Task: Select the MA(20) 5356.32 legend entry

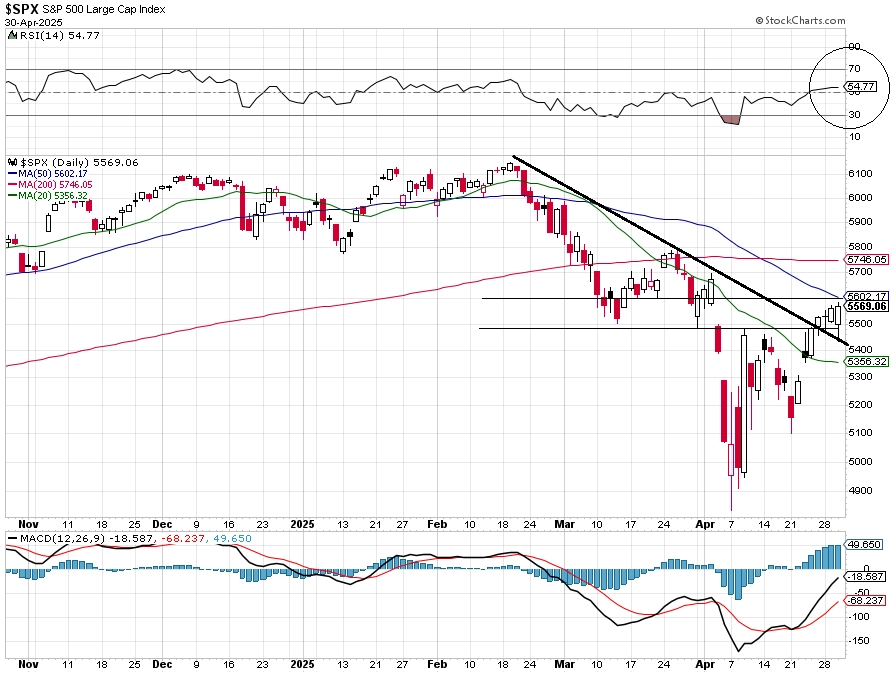Action: (48, 196)
